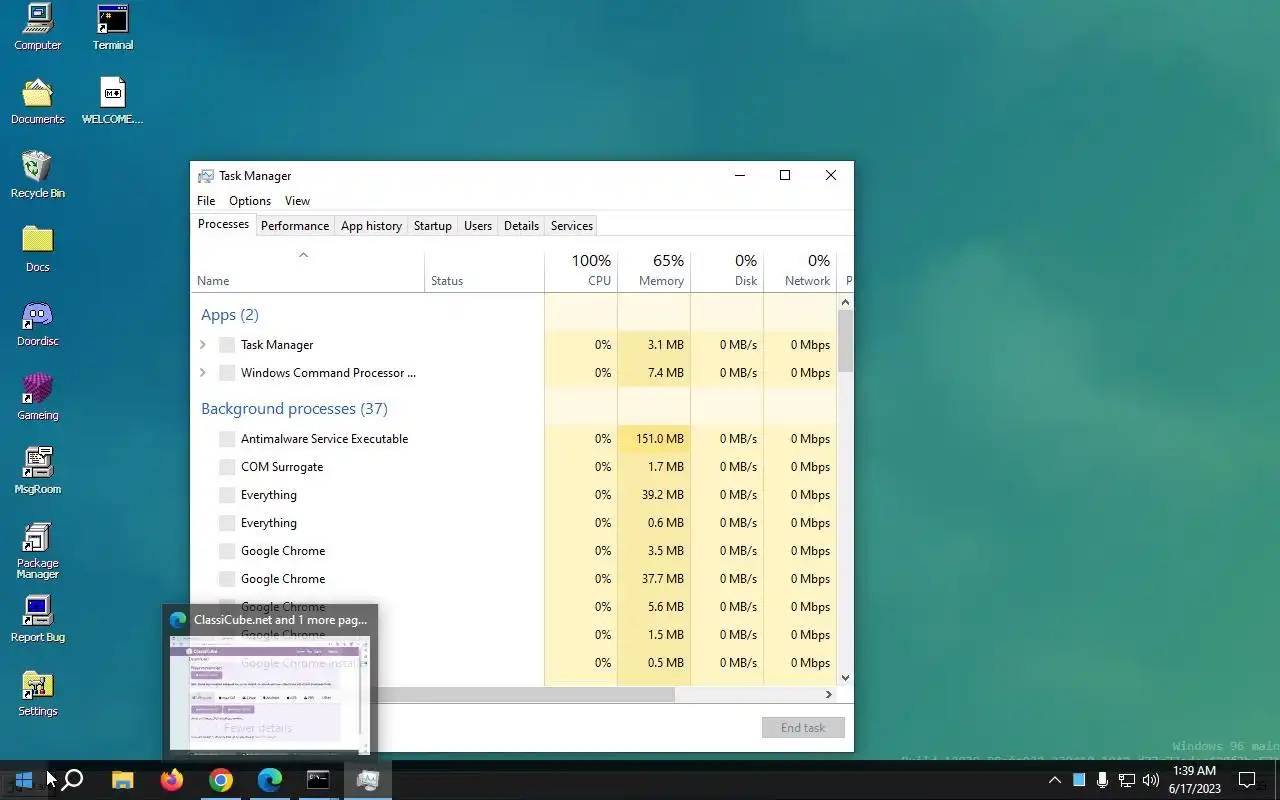Select the Report Bug desktop icon
Screen dimensions: 1280x800
37,619
